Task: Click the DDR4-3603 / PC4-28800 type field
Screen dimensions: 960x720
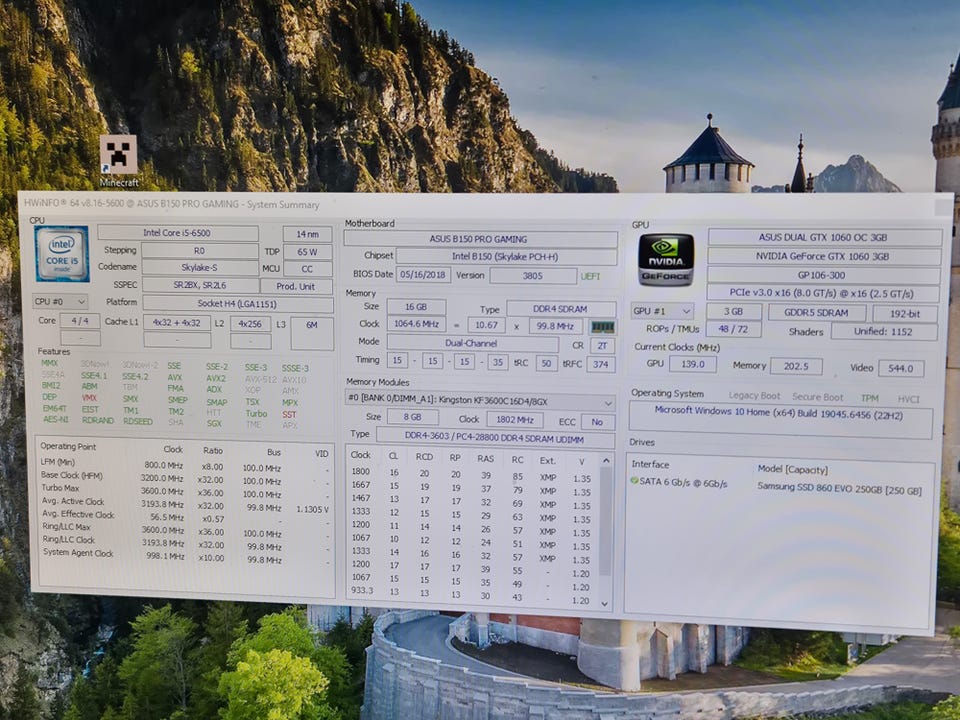Action: [x=495, y=438]
